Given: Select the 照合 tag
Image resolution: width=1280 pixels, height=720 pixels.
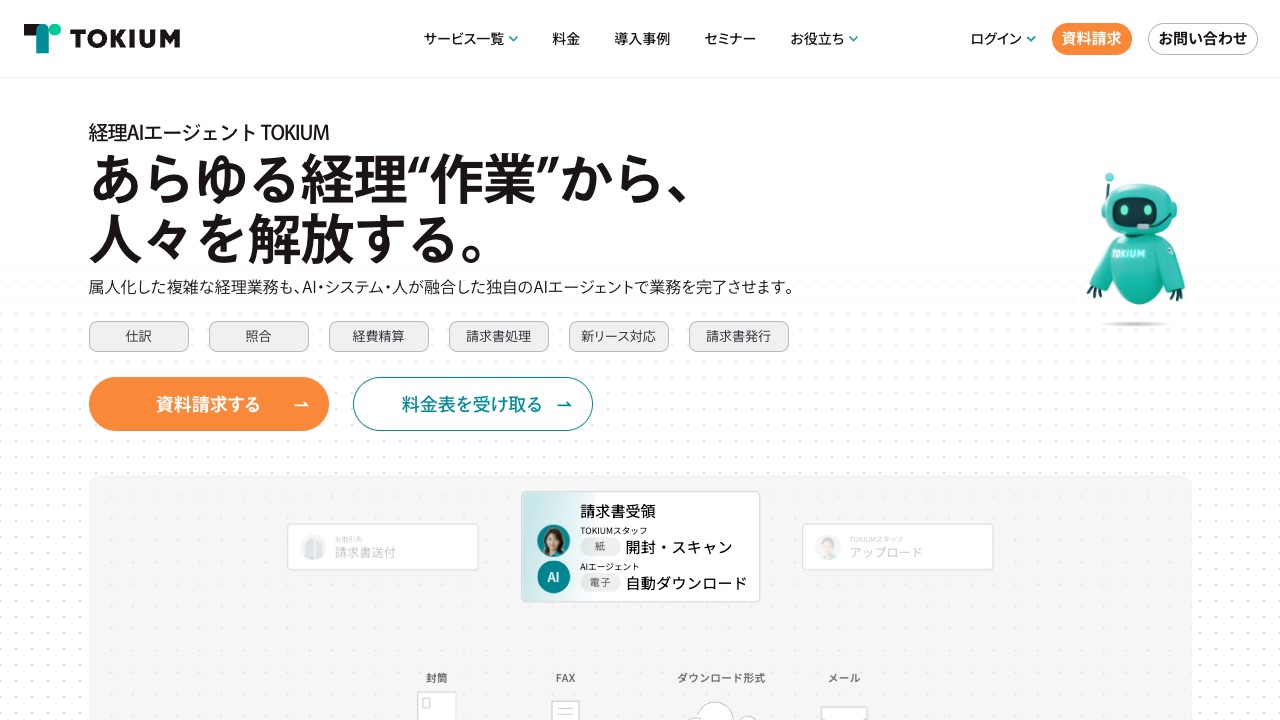Looking at the screenshot, I should 259,336.
